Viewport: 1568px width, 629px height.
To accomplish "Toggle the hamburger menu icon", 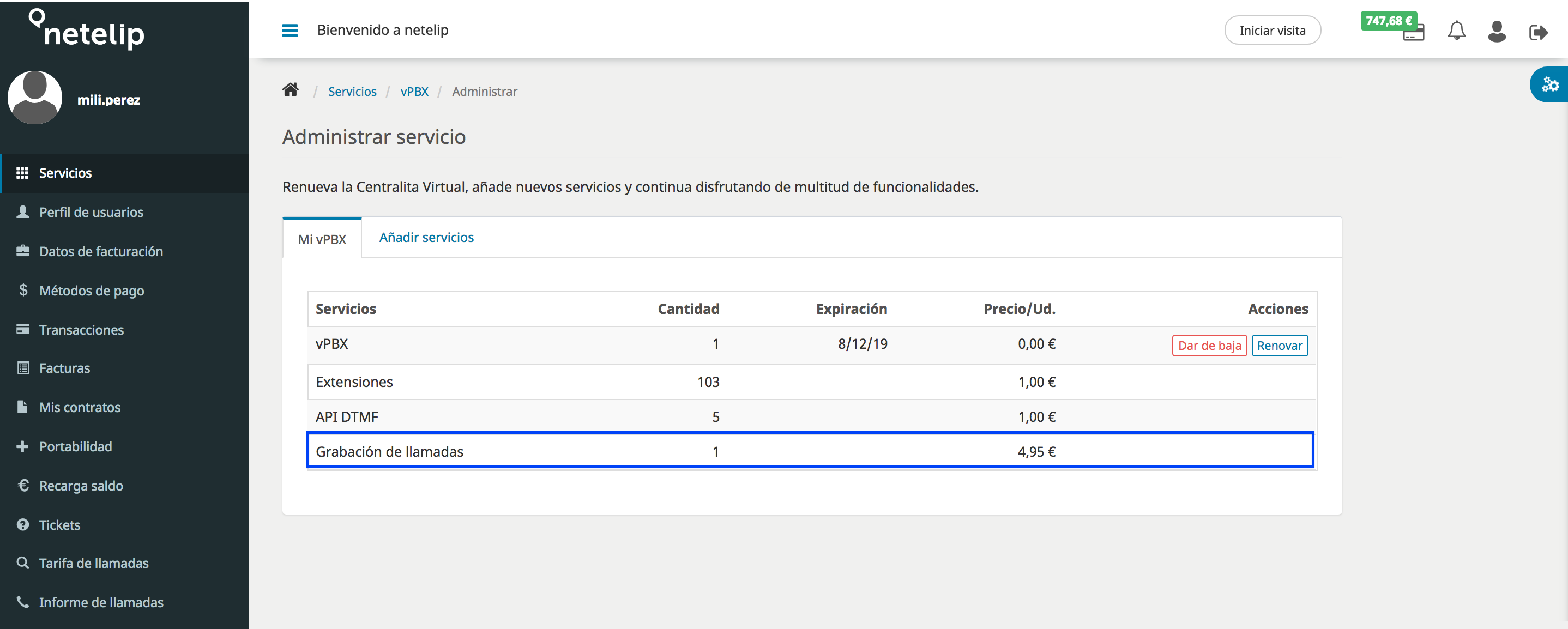I will point(290,31).
